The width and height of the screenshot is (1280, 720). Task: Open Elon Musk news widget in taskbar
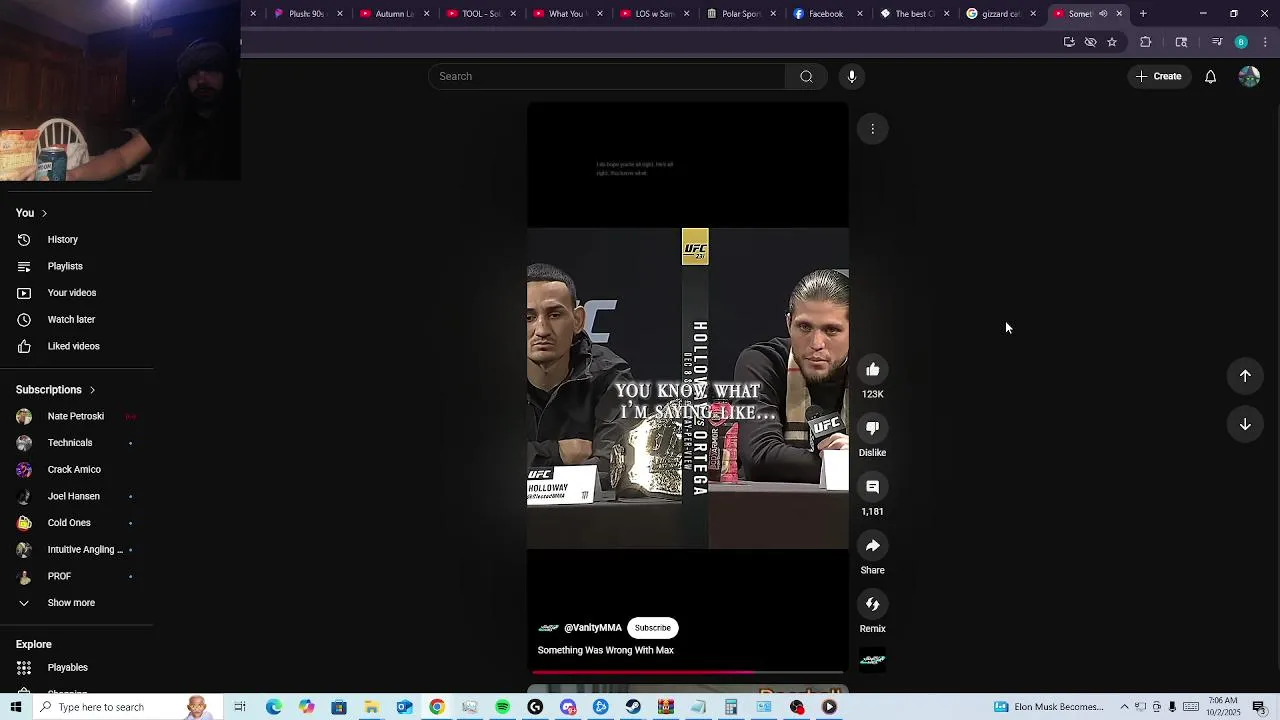coord(1049,707)
